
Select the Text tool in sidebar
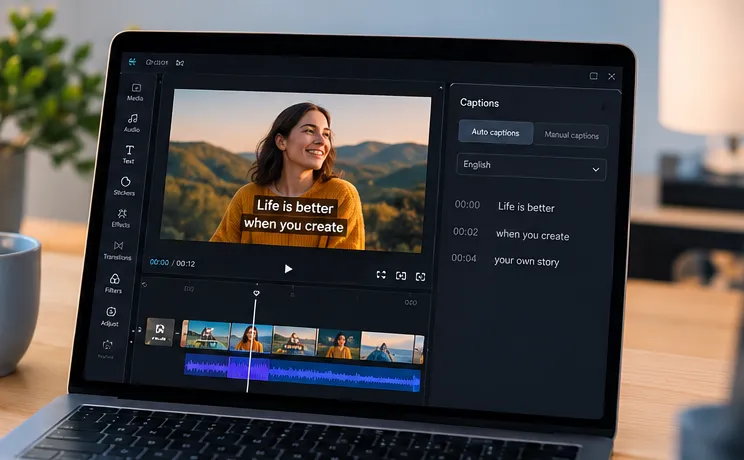[129, 154]
